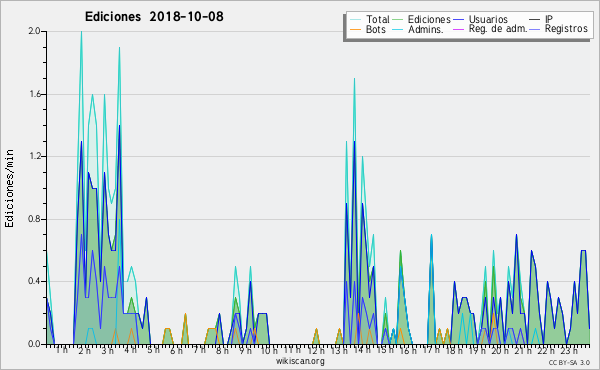Select the 'Admins.' legend entry
Screen dimensions: 600x370
pyautogui.click(x=426, y=29)
